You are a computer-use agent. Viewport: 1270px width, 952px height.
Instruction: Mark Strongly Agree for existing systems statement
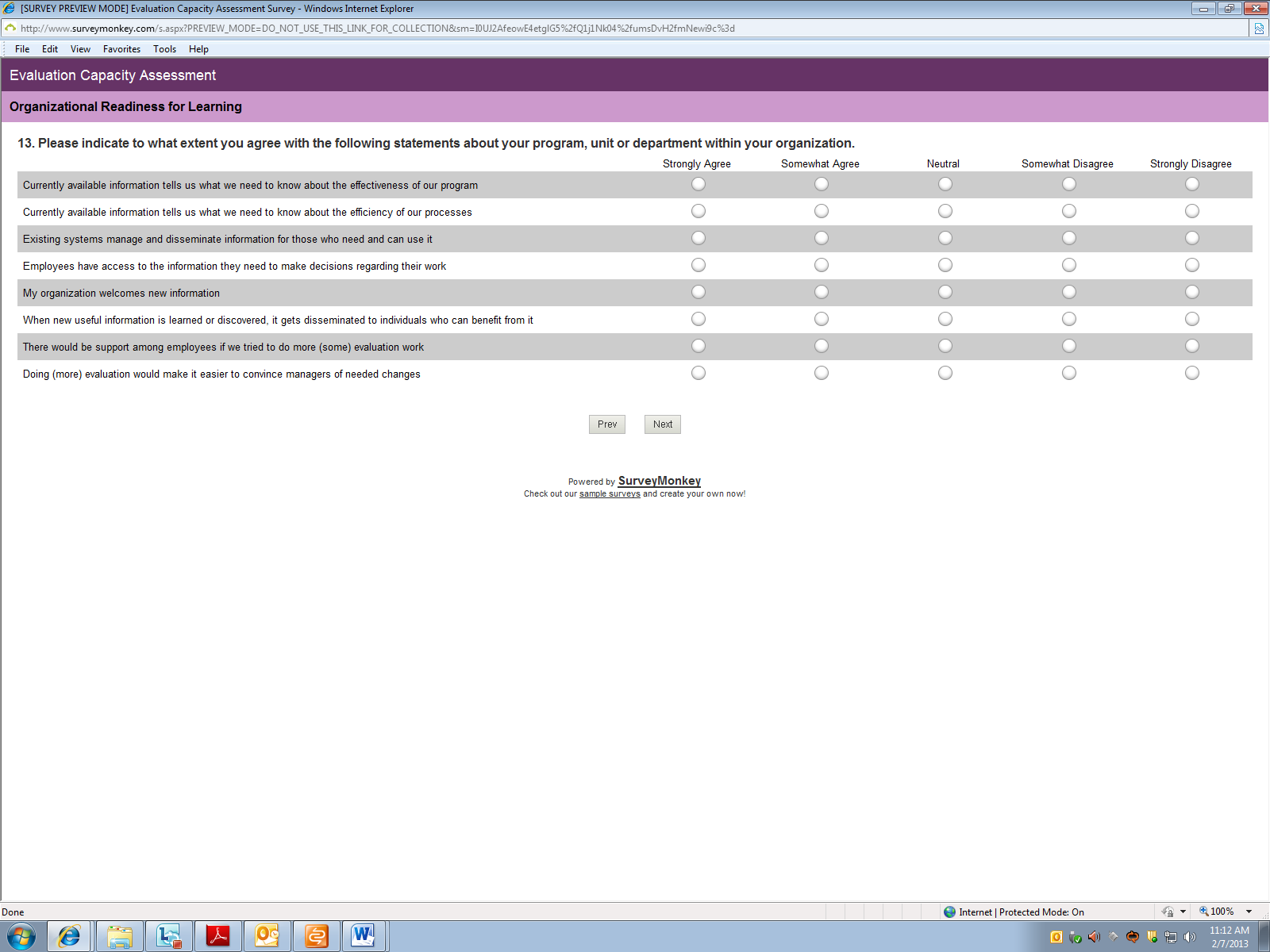tap(698, 238)
